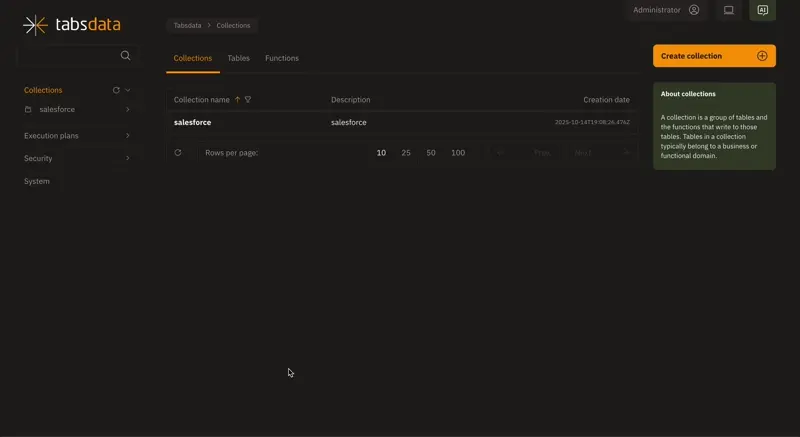Open Execution plans in sidebar
This screenshot has width=800, height=437.
51,136
